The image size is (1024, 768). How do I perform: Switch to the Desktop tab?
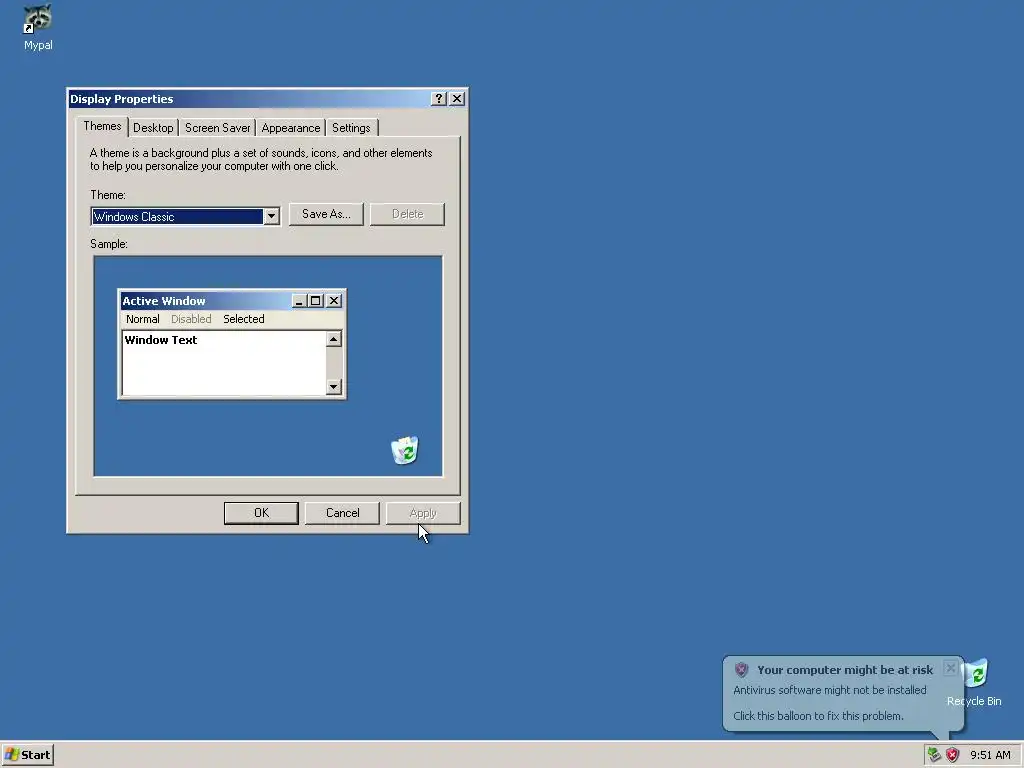point(153,128)
